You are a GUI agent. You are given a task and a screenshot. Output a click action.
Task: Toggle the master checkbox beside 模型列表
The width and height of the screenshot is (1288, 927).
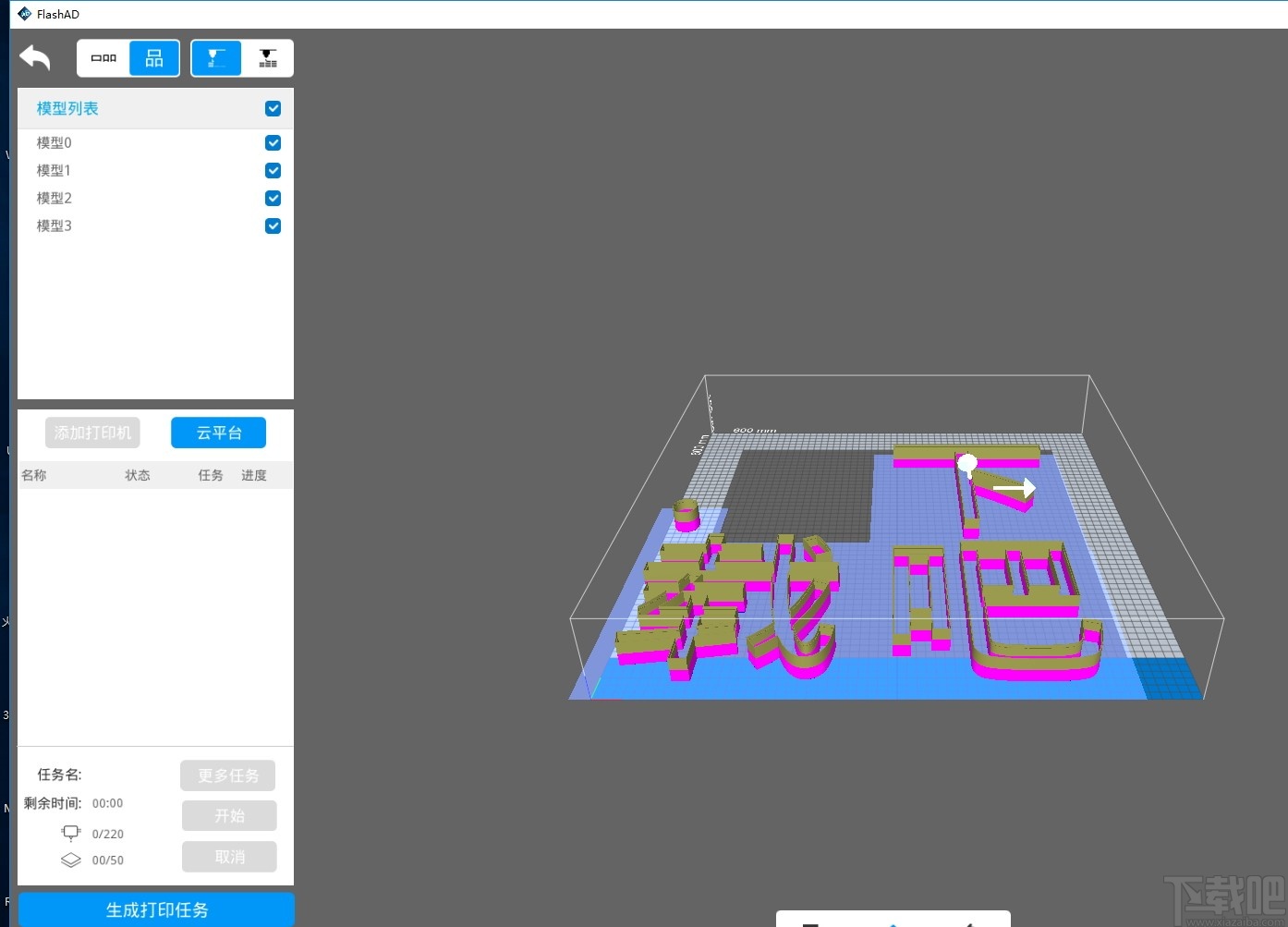point(273,108)
